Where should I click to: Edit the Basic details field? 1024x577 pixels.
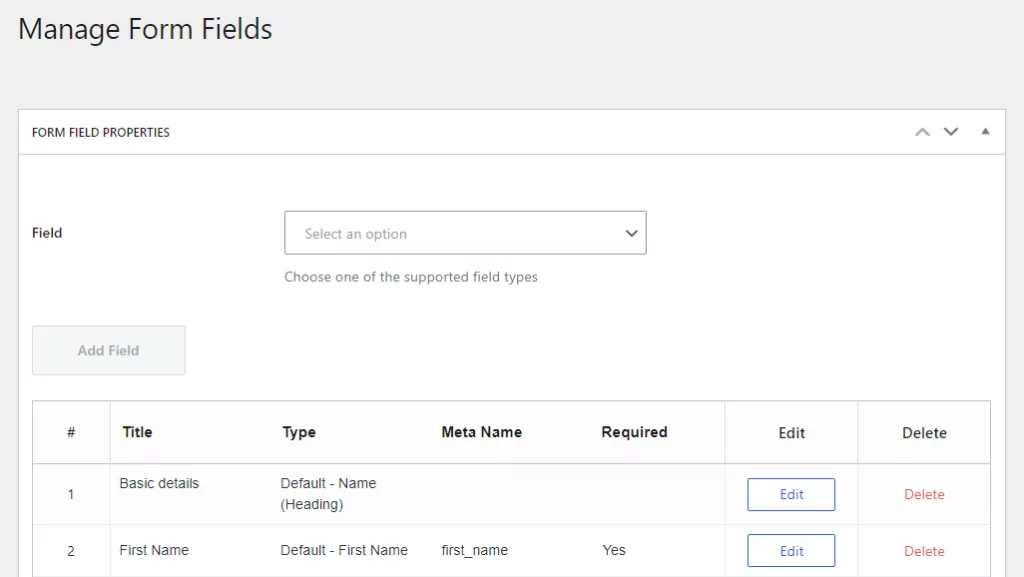point(791,494)
